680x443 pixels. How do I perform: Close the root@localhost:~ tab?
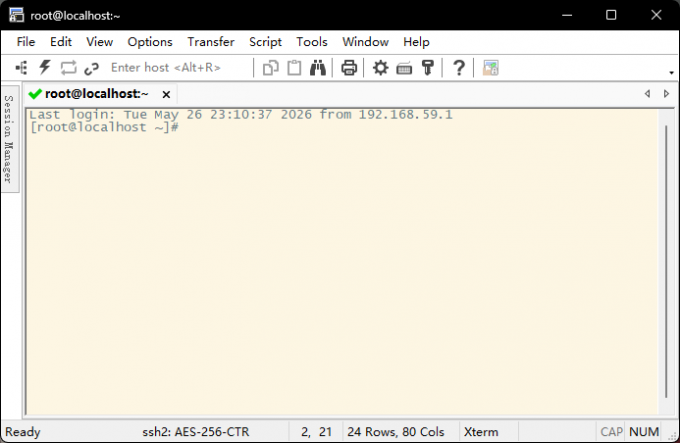[166, 94]
